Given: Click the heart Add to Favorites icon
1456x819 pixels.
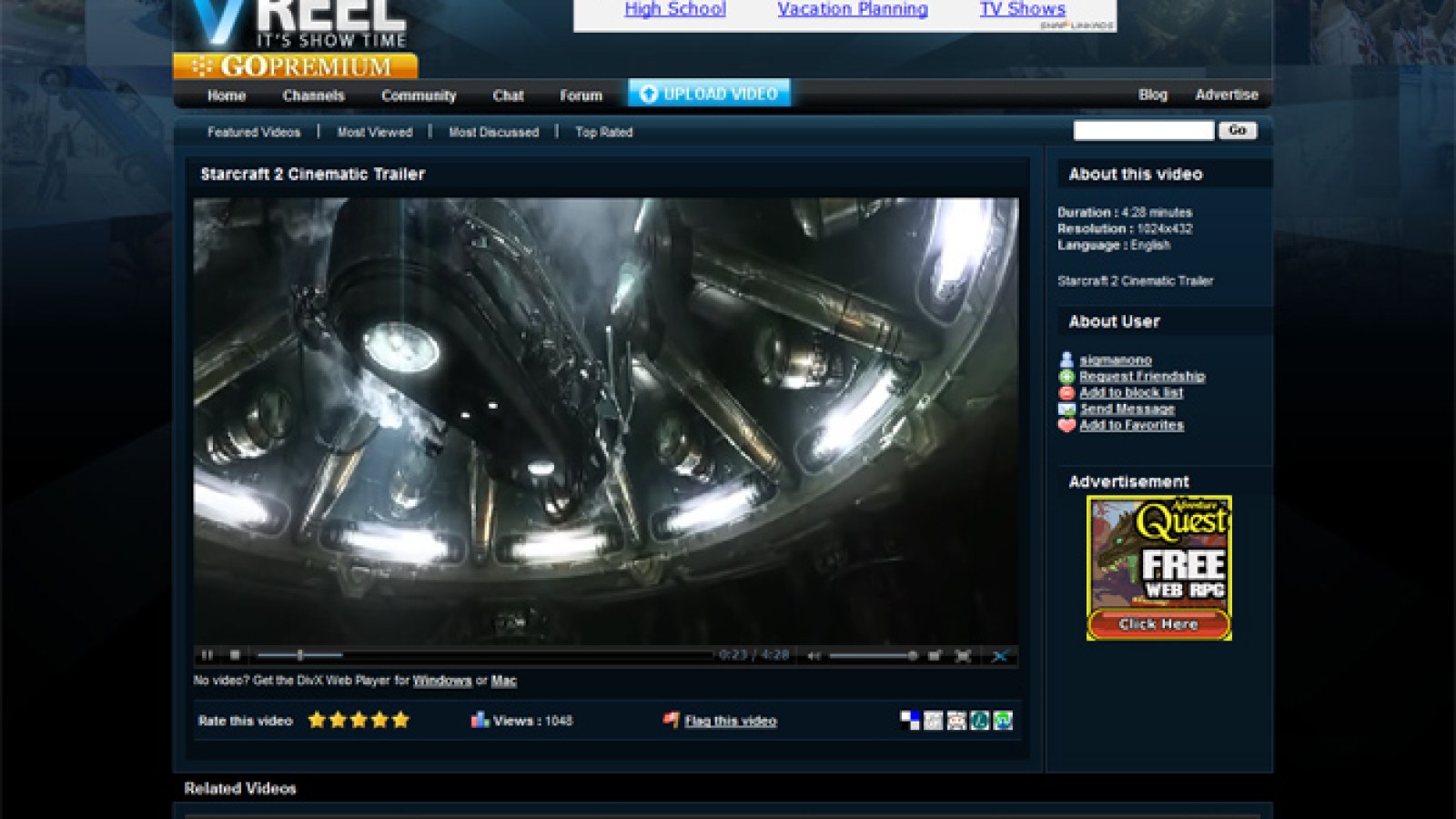Looking at the screenshot, I should pos(1065,425).
